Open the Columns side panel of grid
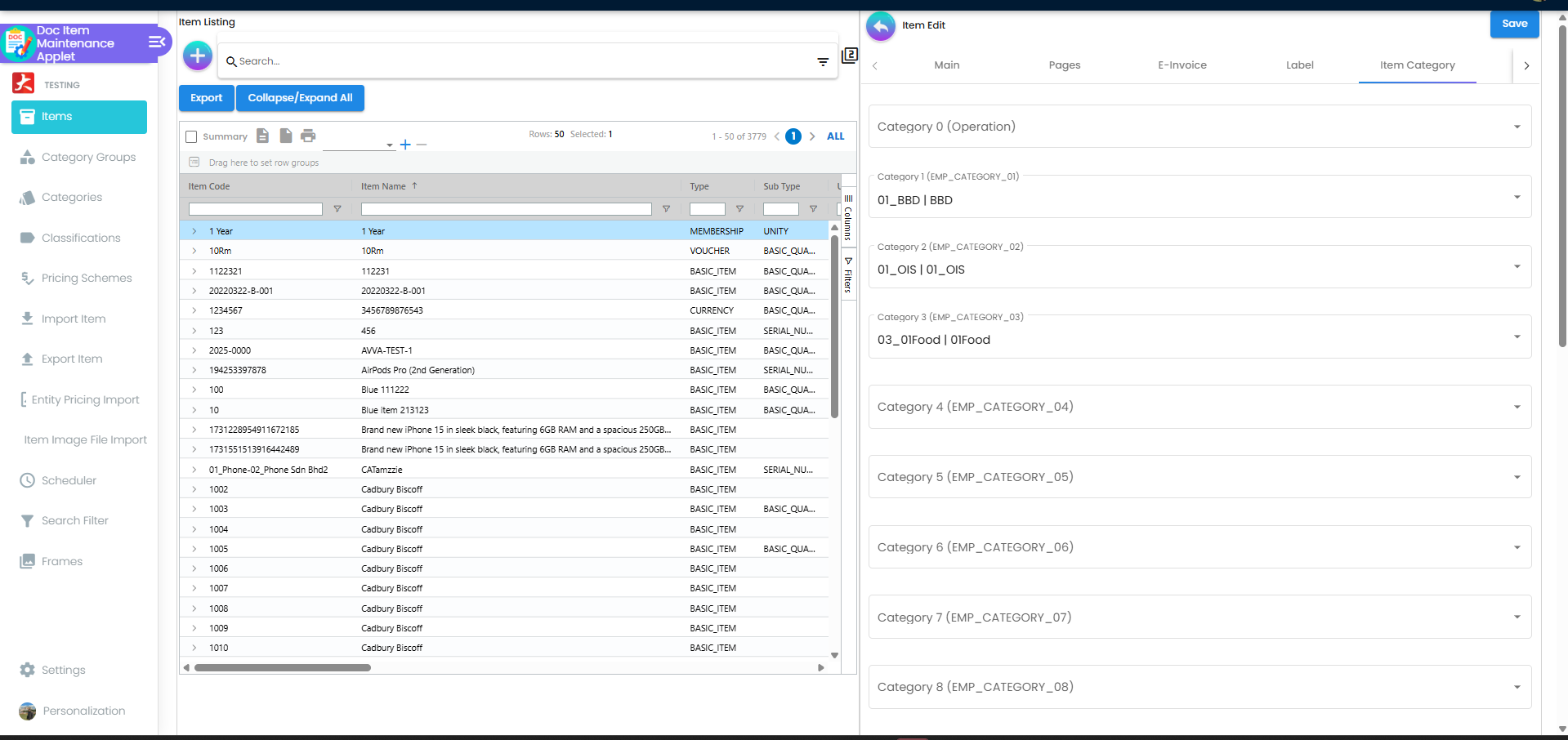The image size is (1568, 740). 848,217
